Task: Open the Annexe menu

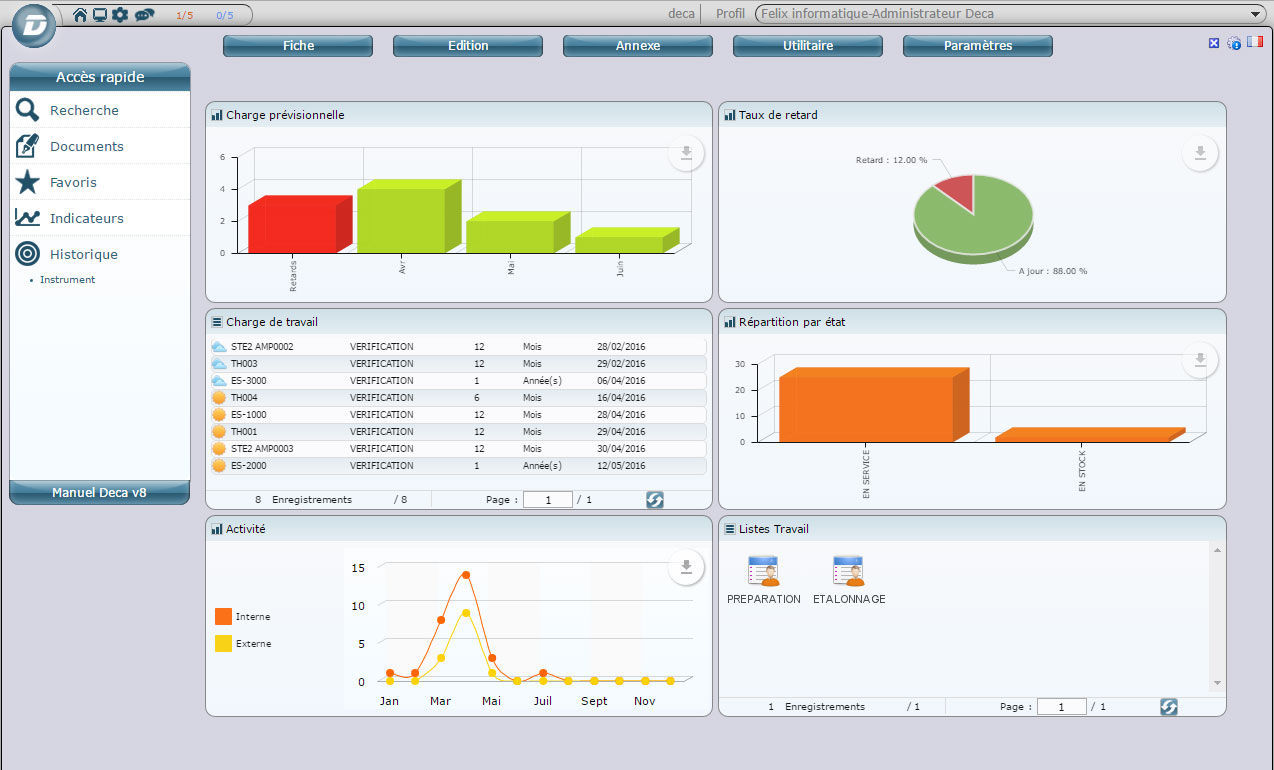Action: point(637,45)
